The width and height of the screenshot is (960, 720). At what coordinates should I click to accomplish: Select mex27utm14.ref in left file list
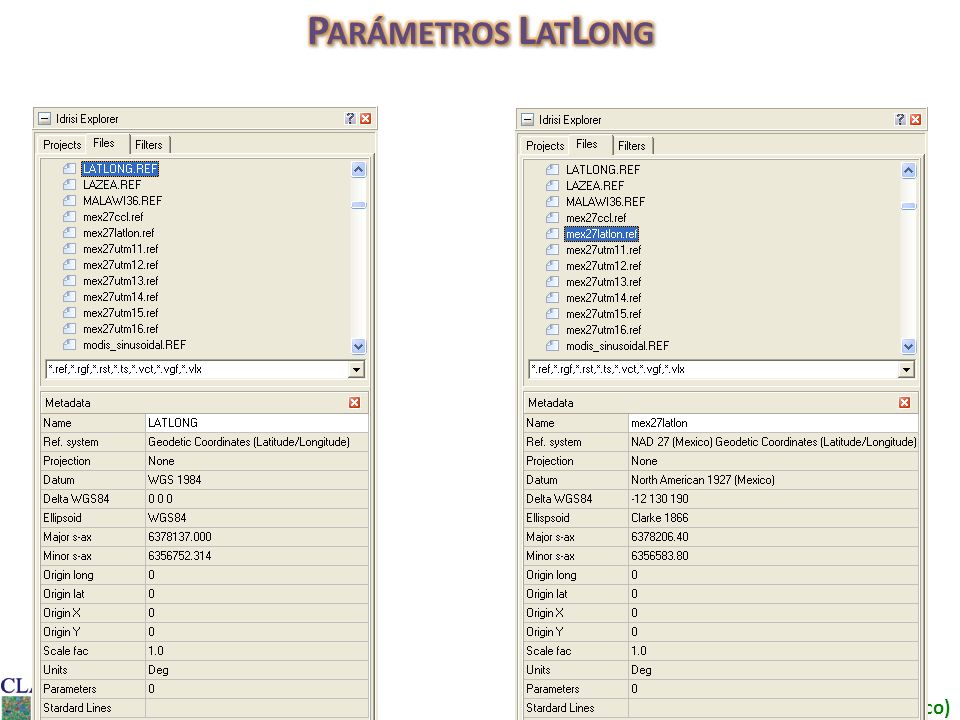coord(121,296)
